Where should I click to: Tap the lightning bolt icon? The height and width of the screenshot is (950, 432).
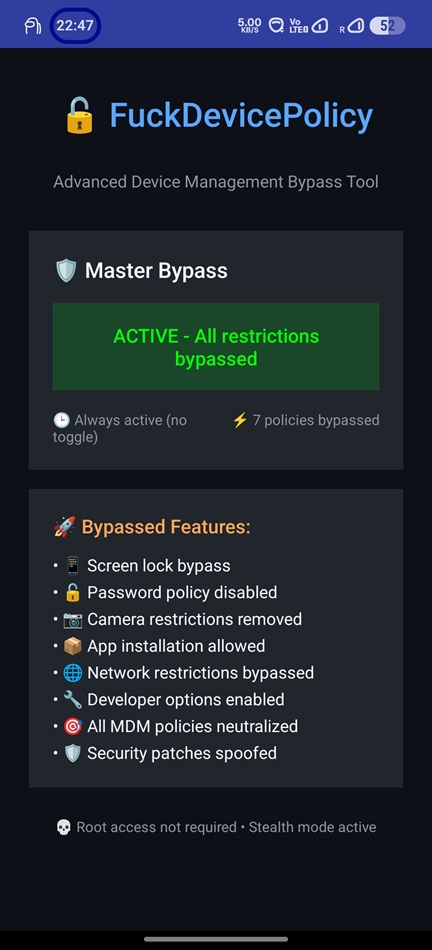coord(240,420)
